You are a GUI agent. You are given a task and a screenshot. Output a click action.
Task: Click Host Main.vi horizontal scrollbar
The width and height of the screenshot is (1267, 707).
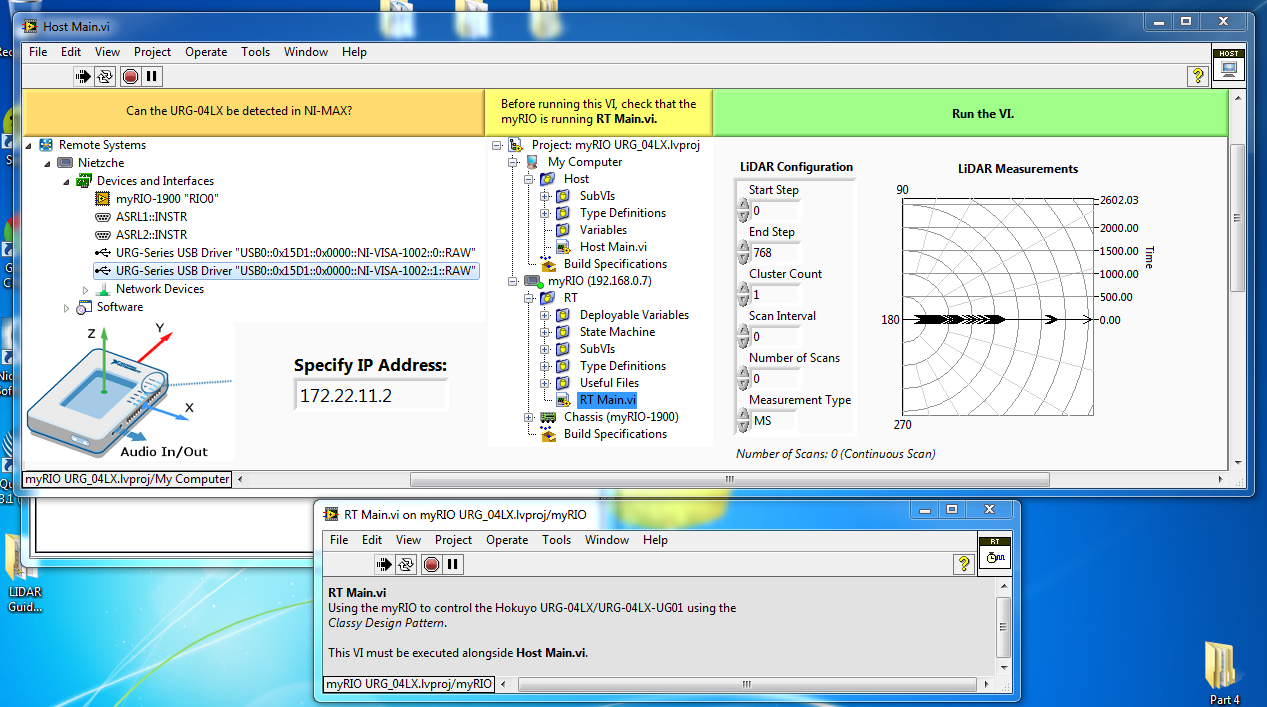tap(730, 479)
